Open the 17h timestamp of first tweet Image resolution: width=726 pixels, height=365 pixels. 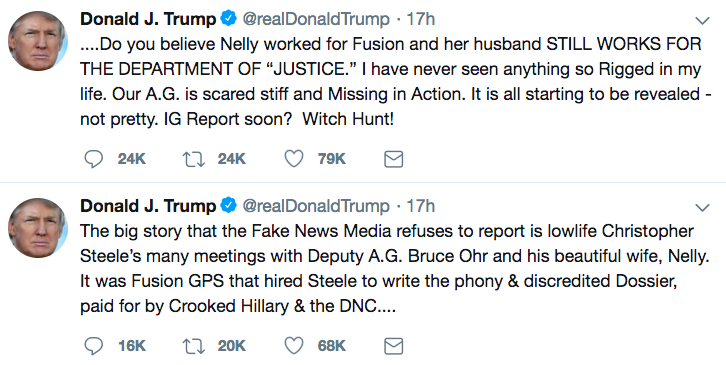tap(420, 19)
